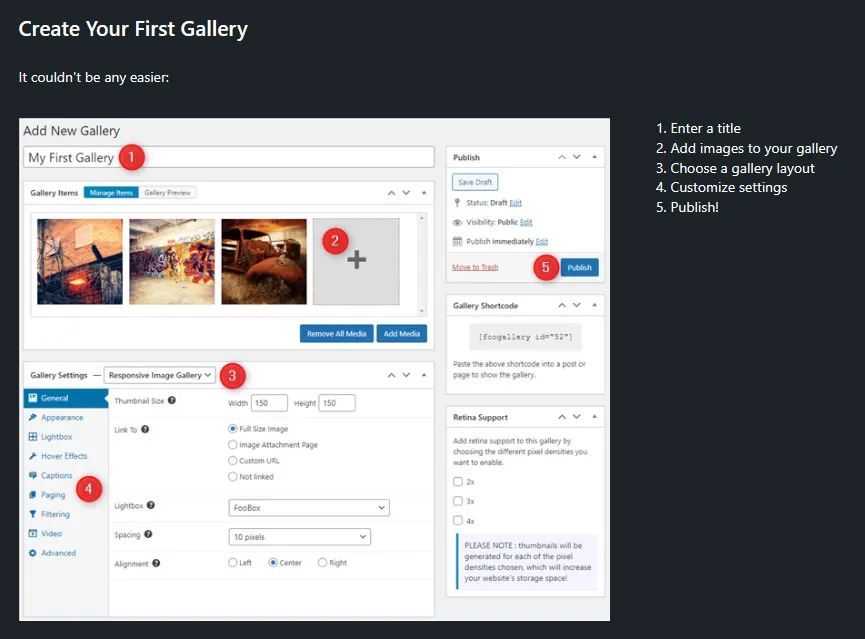
Task: Click the help icon beside Link To
Action: 146,429
